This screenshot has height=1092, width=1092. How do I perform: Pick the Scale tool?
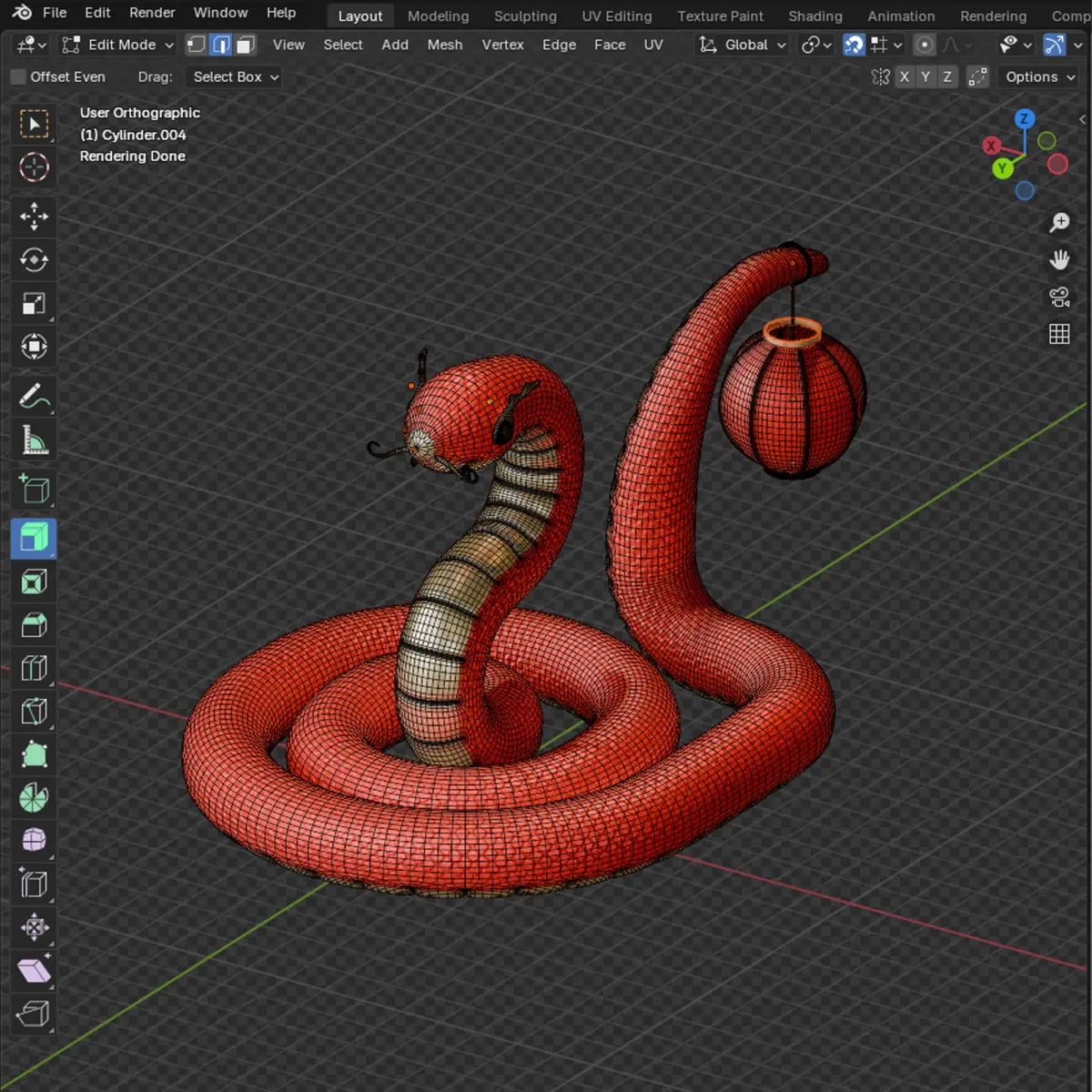pyautogui.click(x=34, y=303)
